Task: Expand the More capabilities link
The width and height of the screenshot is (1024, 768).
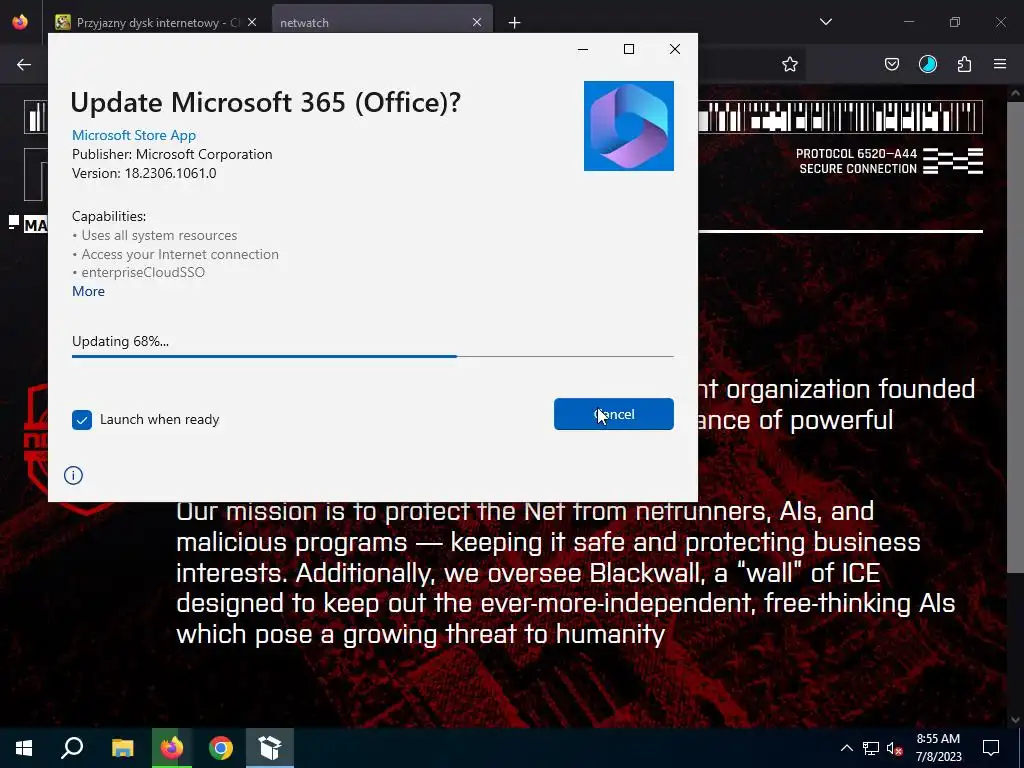Action: [x=88, y=291]
